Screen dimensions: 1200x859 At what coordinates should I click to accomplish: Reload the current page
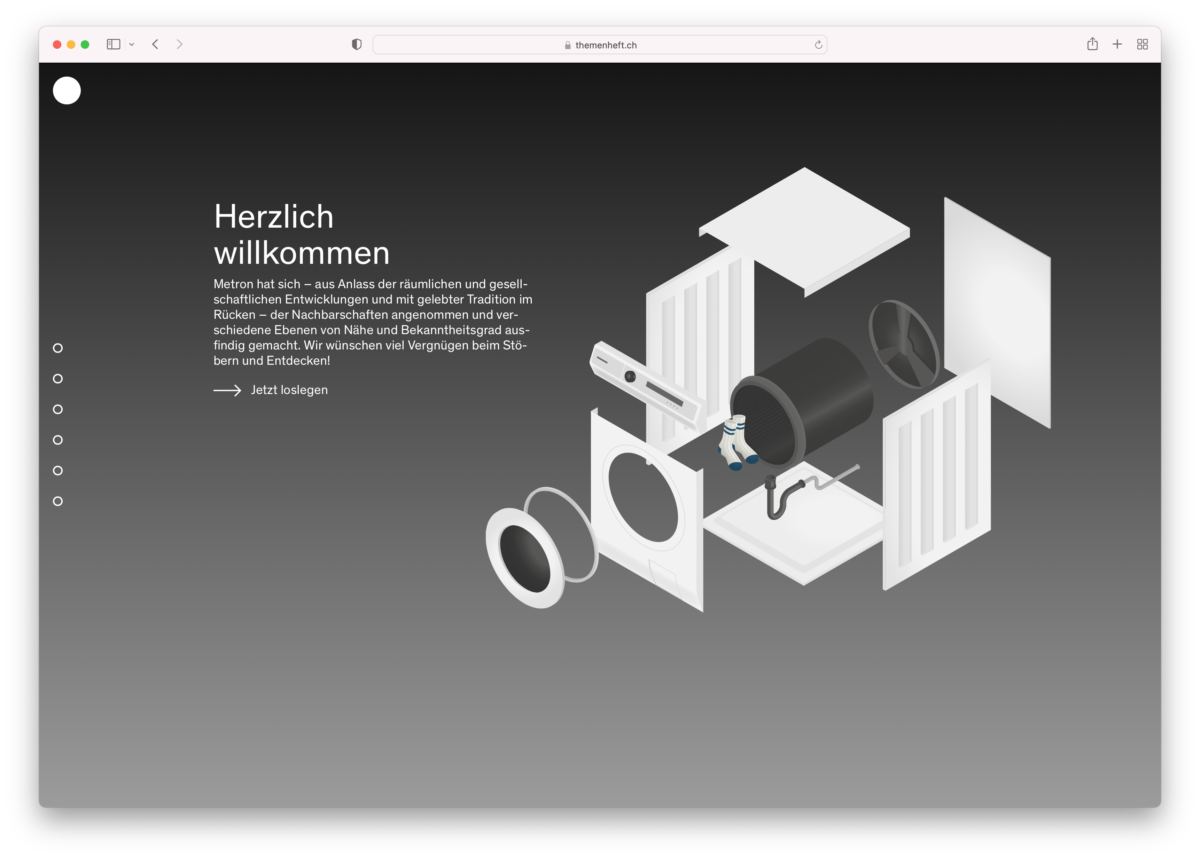coord(818,44)
